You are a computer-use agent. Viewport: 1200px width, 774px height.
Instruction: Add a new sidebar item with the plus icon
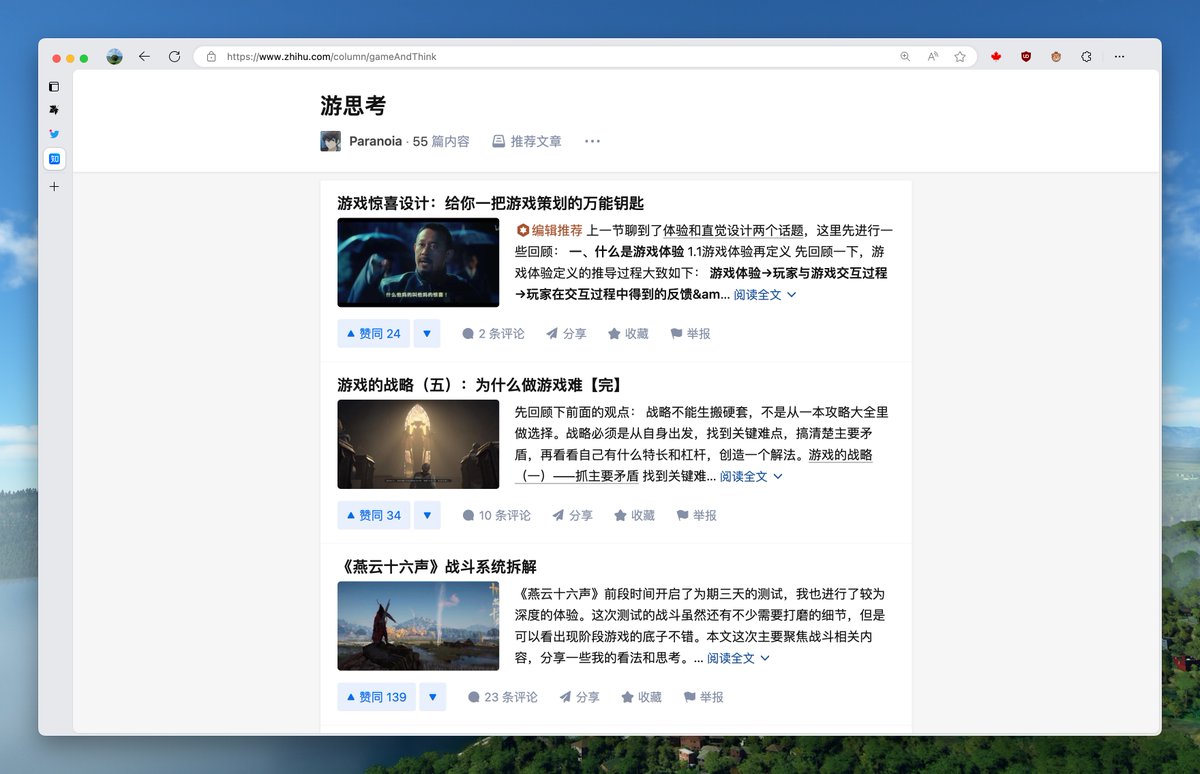point(54,186)
